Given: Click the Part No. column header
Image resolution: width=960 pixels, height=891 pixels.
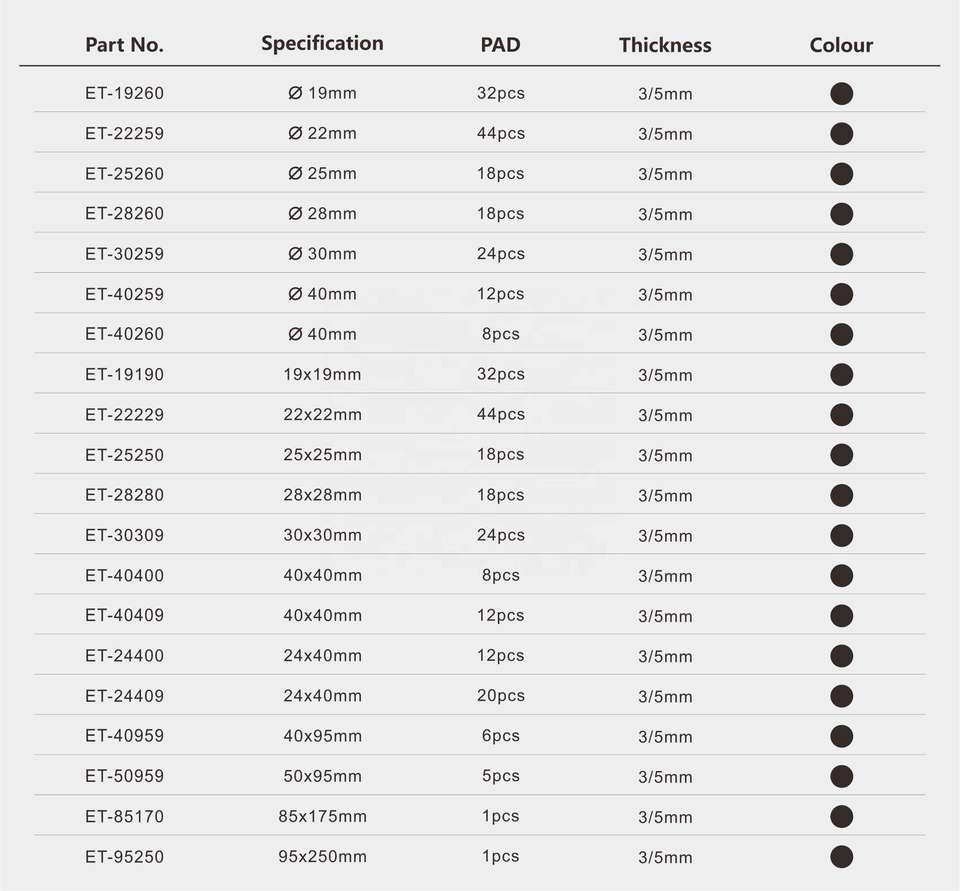Looking at the screenshot, I should point(124,45).
